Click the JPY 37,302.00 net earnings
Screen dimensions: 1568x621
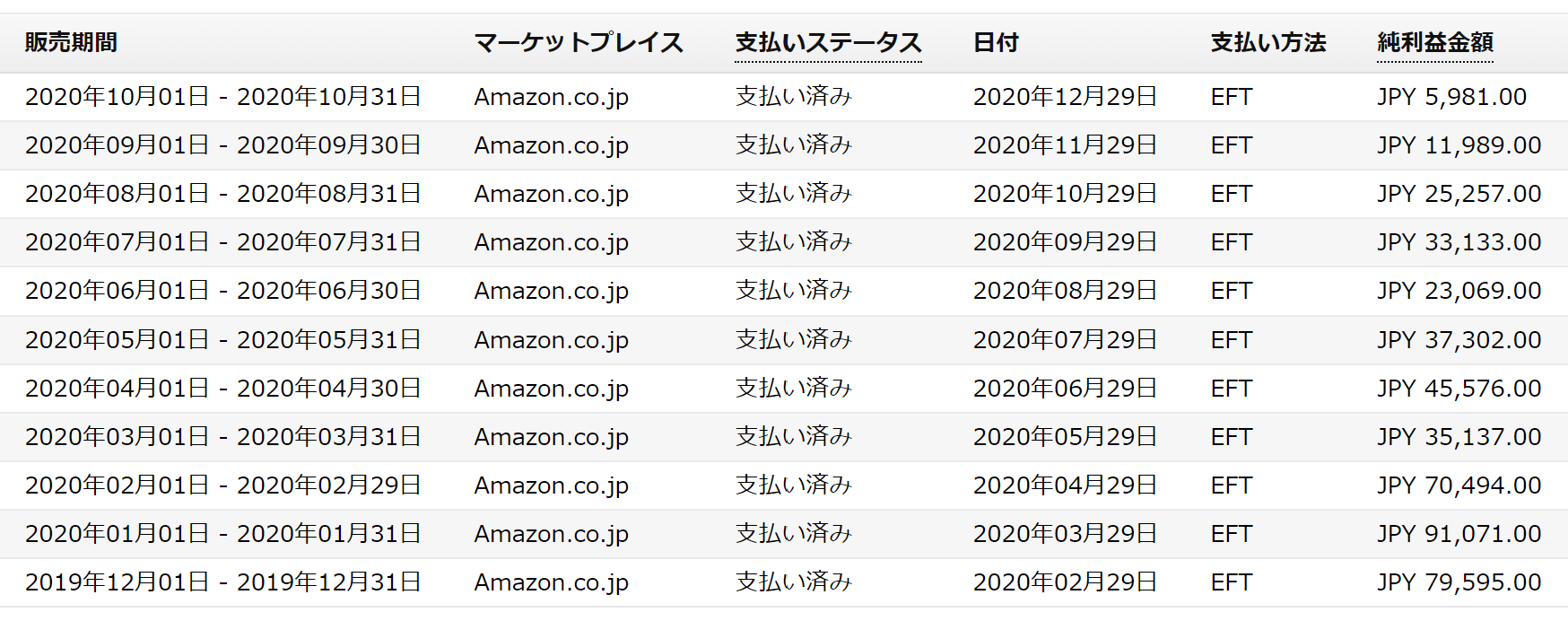coord(1459,340)
